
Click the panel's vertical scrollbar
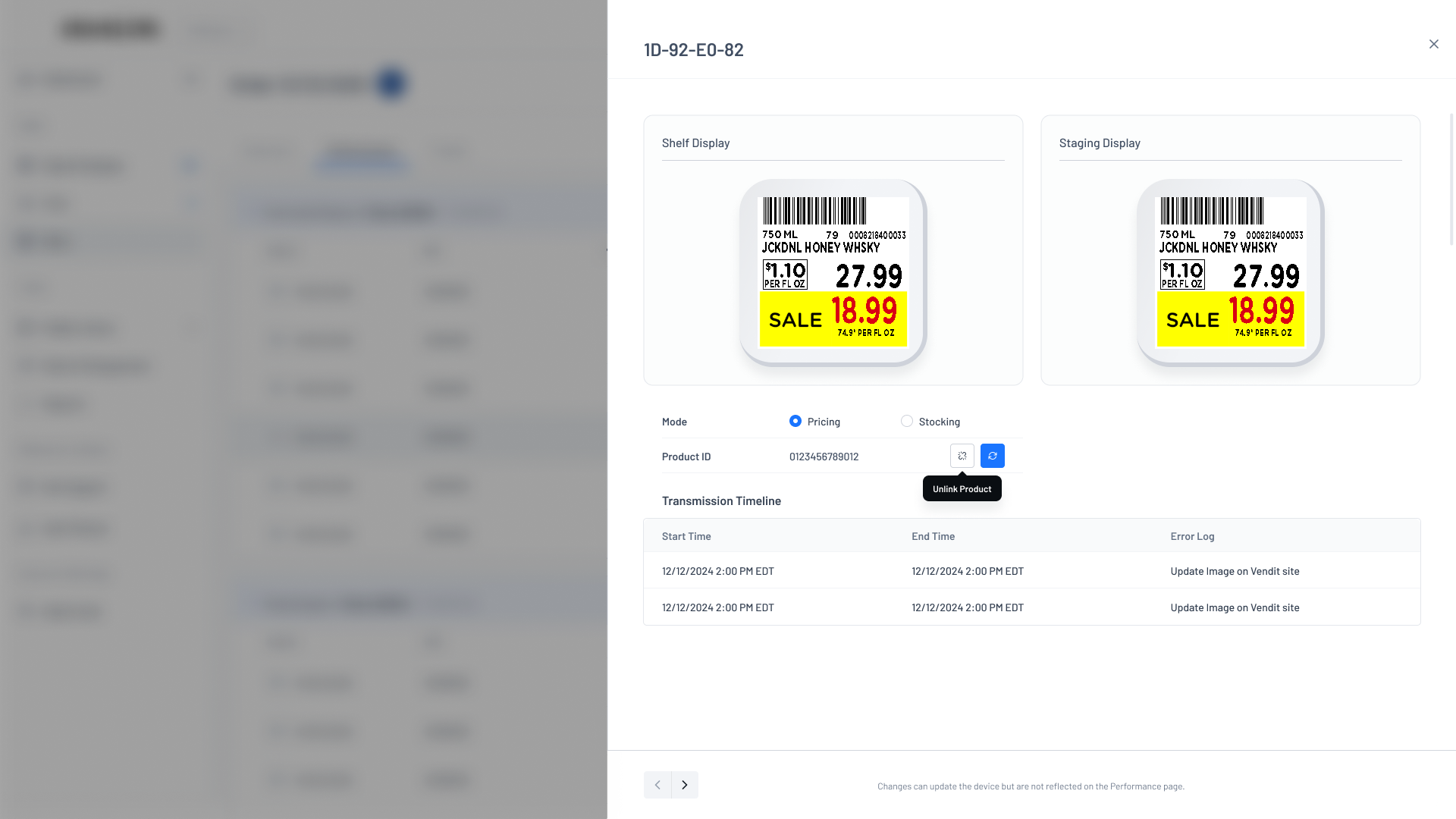tap(1451, 179)
